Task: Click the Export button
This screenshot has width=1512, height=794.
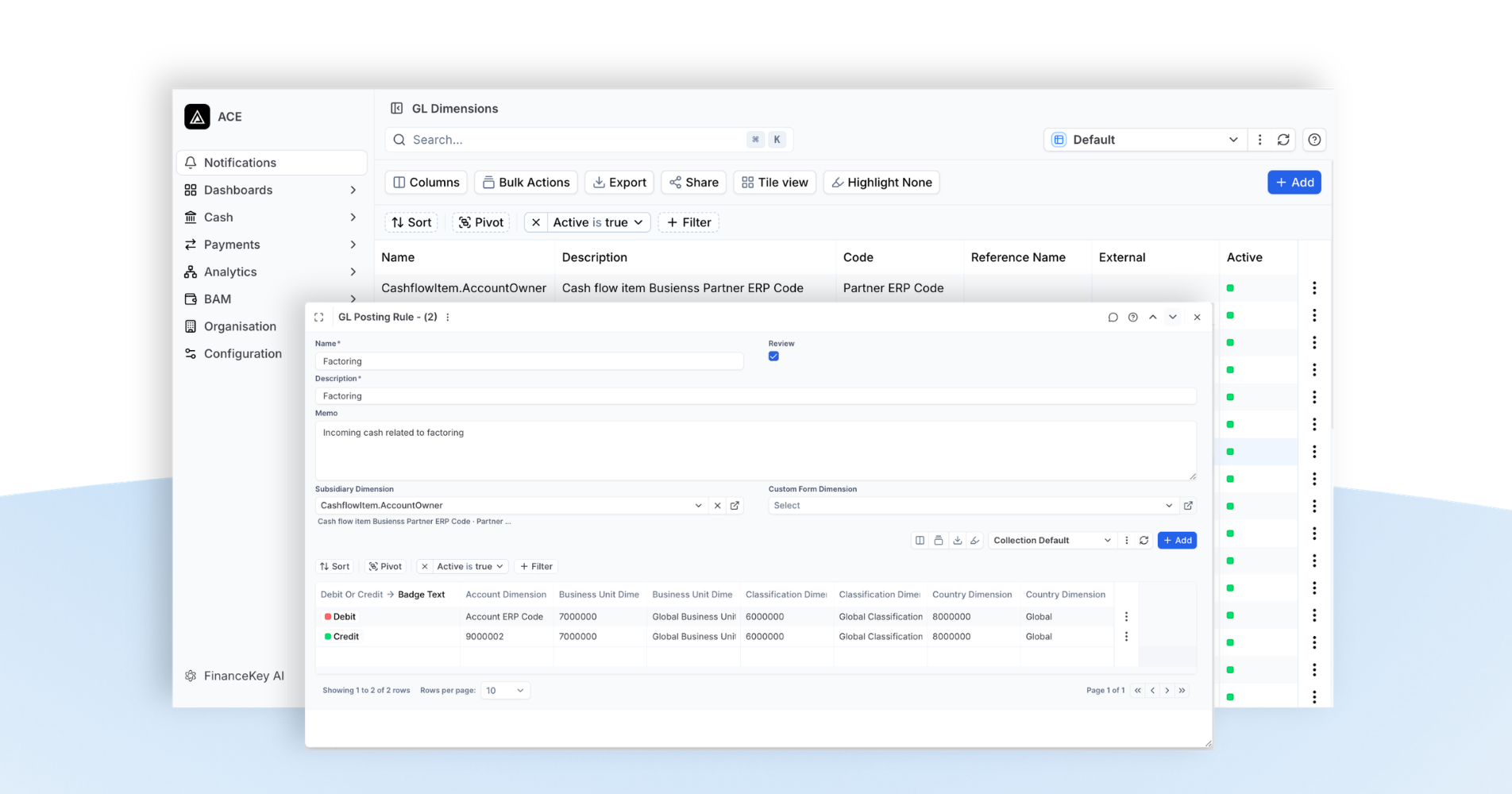Action: tap(619, 183)
